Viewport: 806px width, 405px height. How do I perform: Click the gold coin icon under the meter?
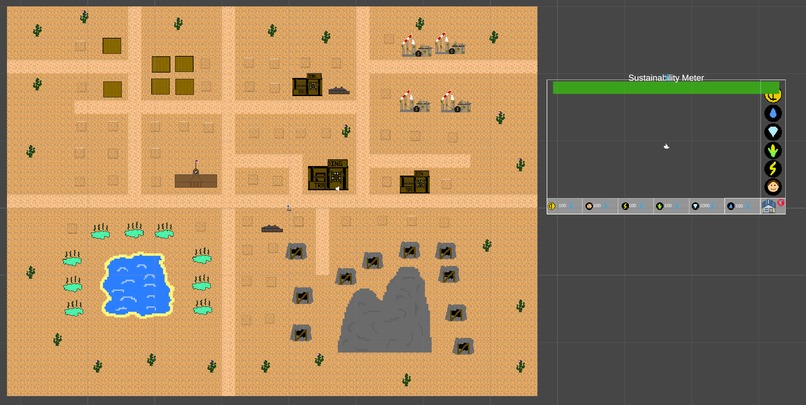[773, 96]
